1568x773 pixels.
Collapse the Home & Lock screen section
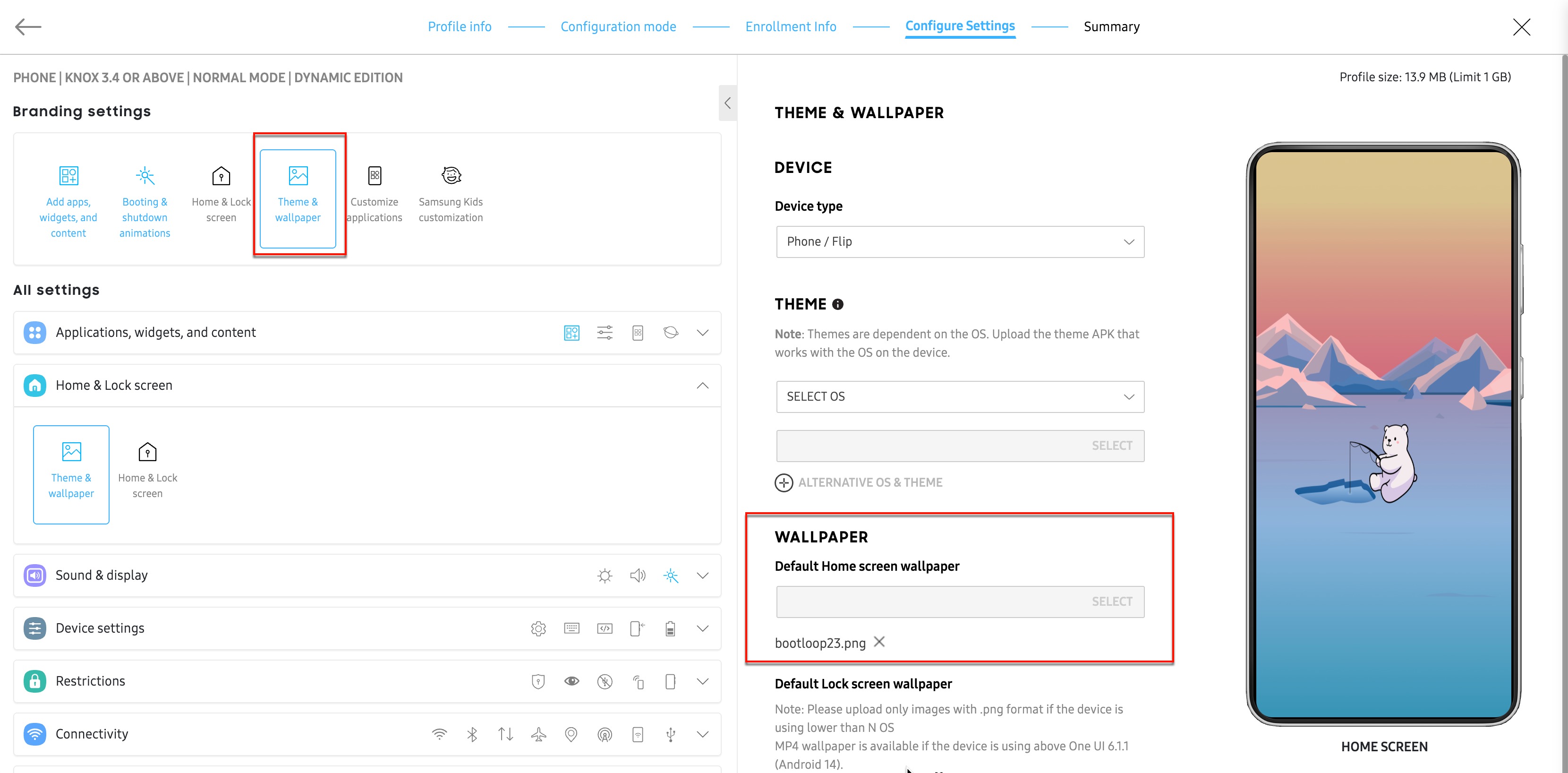point(702,386)
